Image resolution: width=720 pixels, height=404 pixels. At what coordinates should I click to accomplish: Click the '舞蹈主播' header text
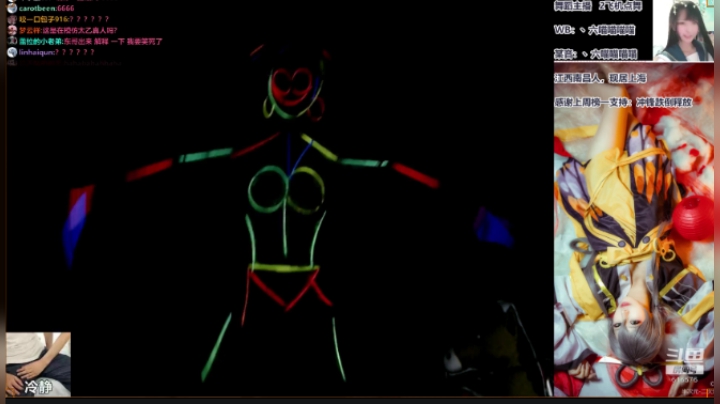pyautogui.click(x=571, y=6)
